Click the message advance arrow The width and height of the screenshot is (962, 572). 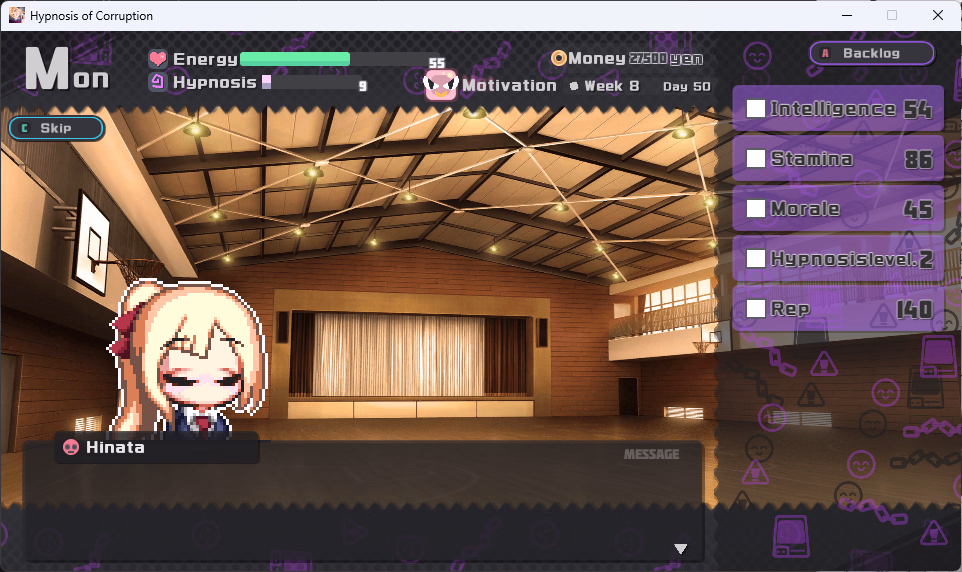click(x=680, y=549)
